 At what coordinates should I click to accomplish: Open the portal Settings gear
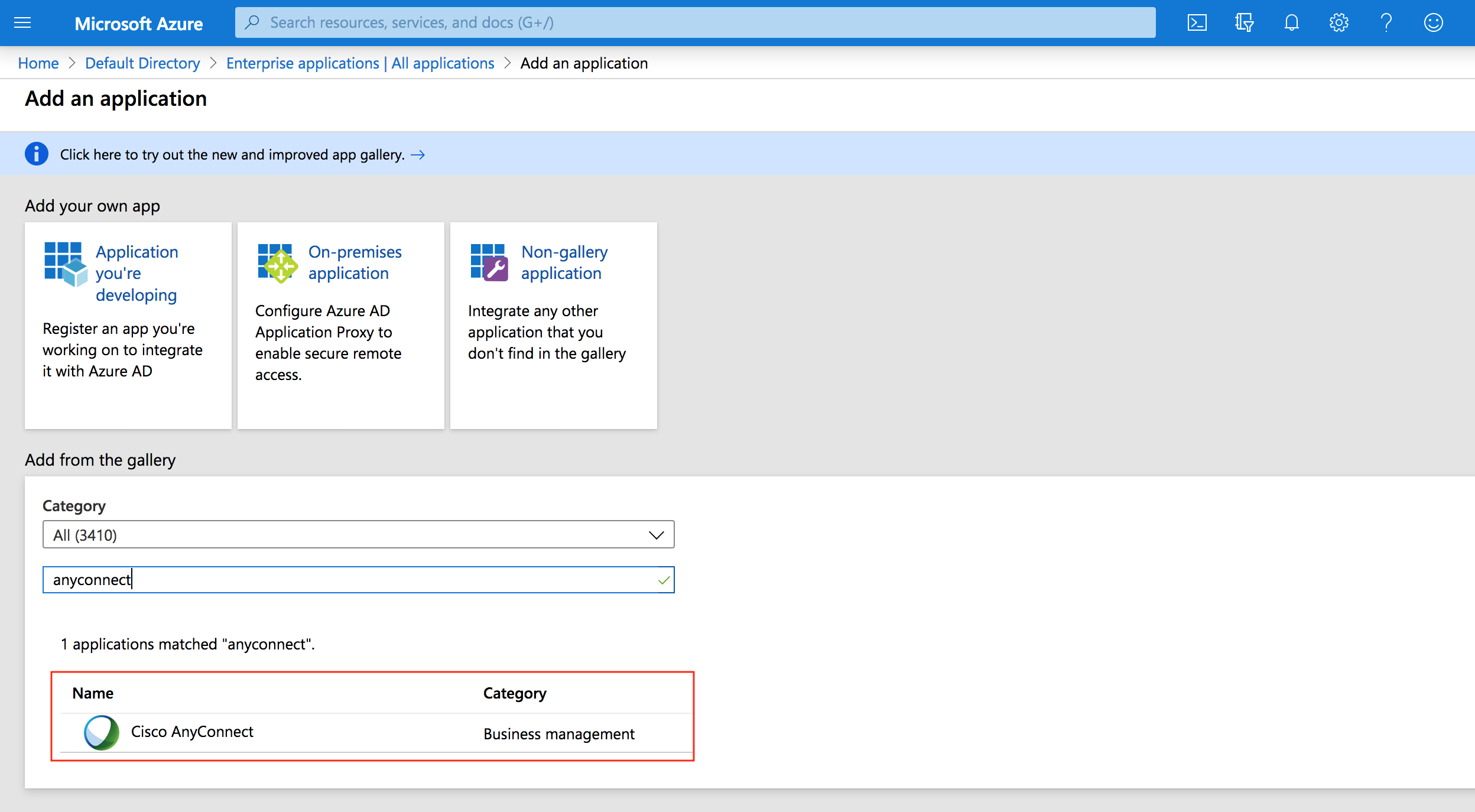tap(1338, 22)
